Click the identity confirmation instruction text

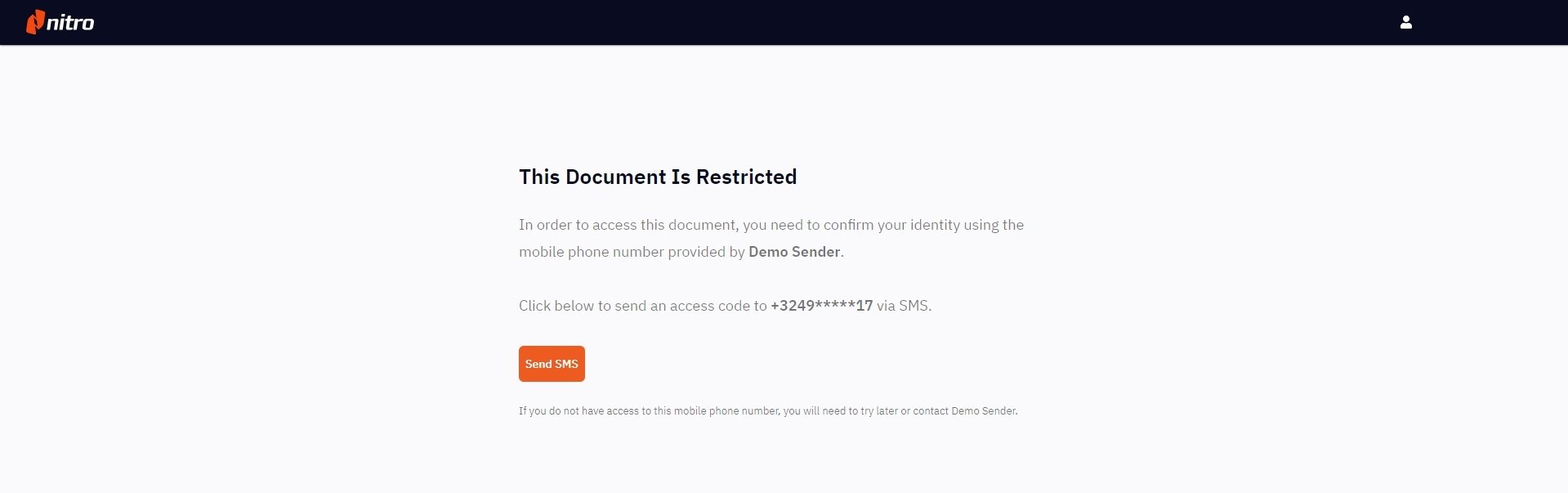point(771,238)
